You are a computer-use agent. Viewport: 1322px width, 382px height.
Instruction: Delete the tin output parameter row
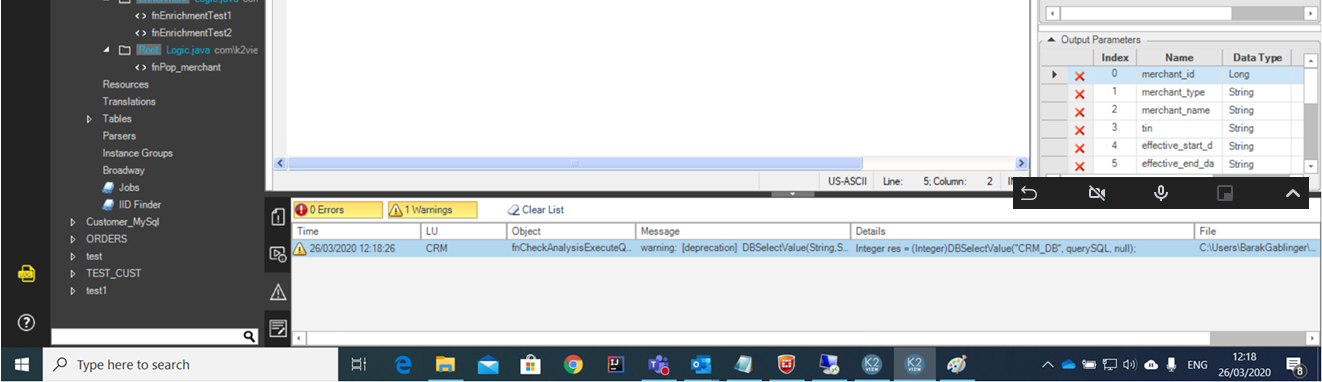coord(1080,130)
